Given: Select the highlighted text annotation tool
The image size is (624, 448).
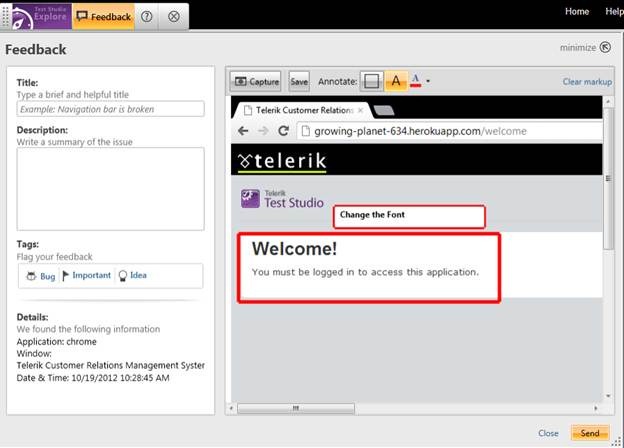Looking at the screenshot, I should pos(396,81).
